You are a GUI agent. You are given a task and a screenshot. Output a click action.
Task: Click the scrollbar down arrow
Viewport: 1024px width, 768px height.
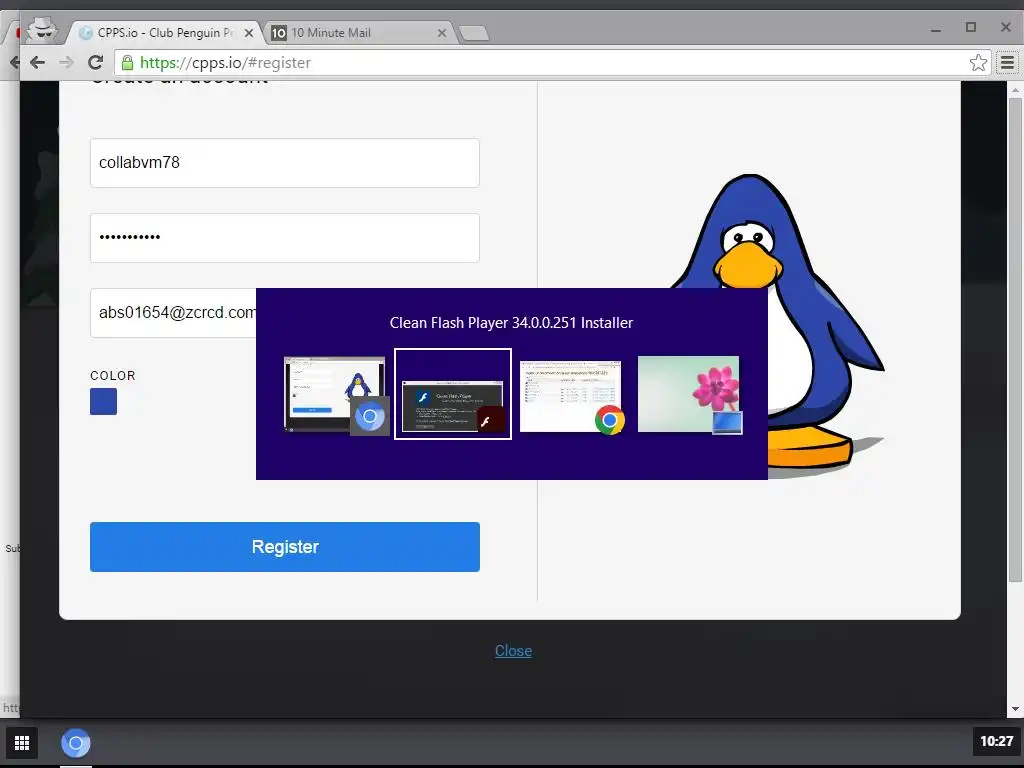pyautogui.click(x=1015, y=709)
